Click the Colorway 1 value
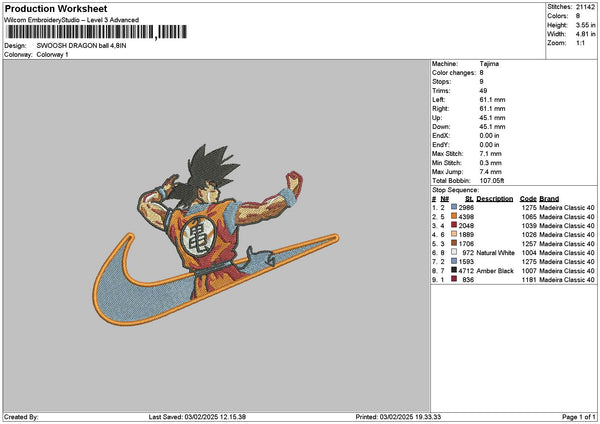 pos(52,55)
